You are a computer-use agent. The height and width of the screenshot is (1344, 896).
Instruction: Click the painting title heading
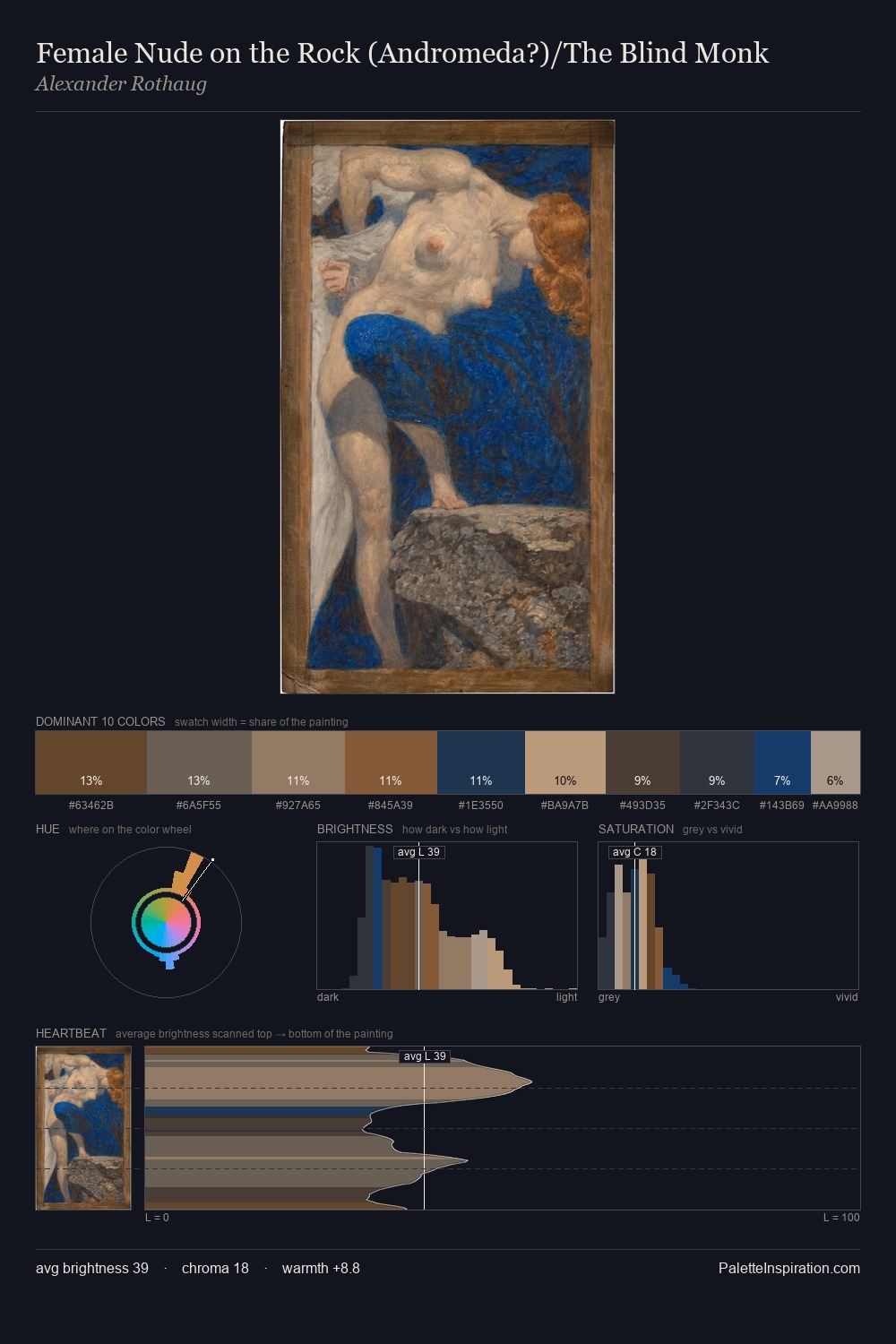402,53
